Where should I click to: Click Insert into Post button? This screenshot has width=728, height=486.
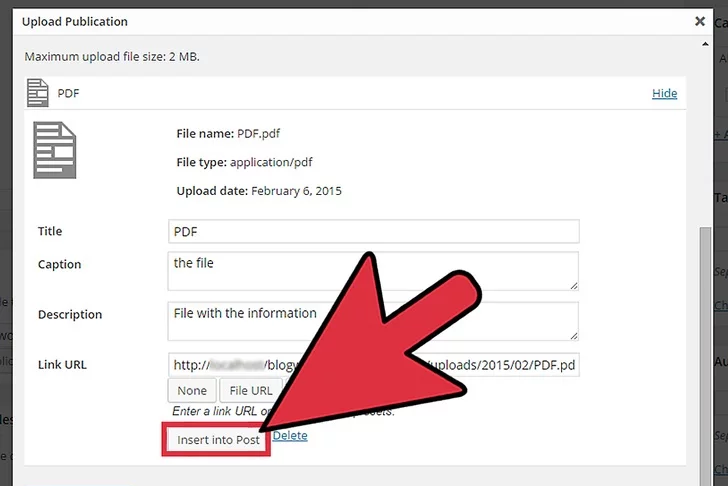(x=217, y=441)
